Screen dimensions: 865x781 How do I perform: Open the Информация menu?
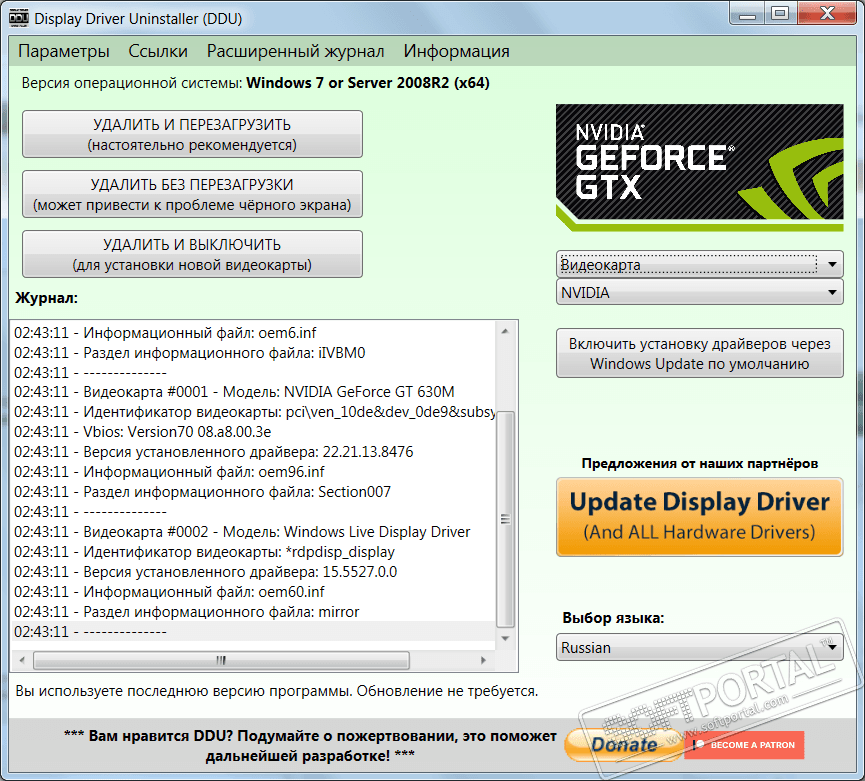[x=456, y=51]
